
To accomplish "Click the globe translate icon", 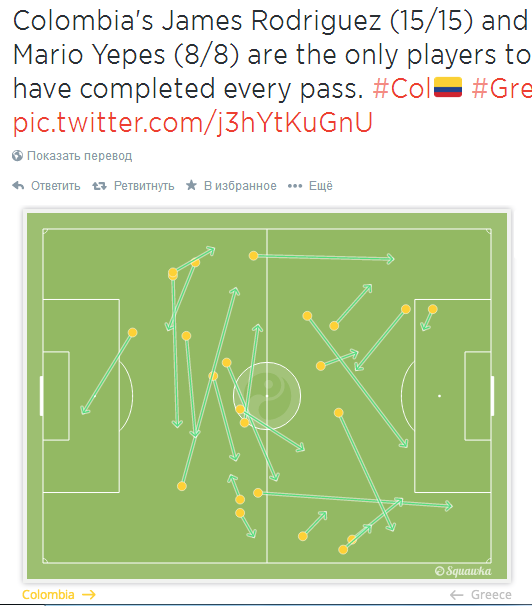I will coord(17,155).
